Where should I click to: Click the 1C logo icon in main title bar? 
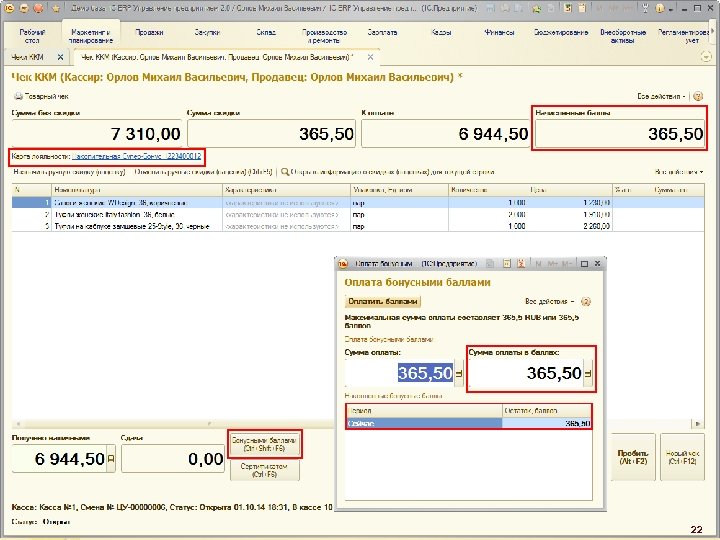point(10,7)
